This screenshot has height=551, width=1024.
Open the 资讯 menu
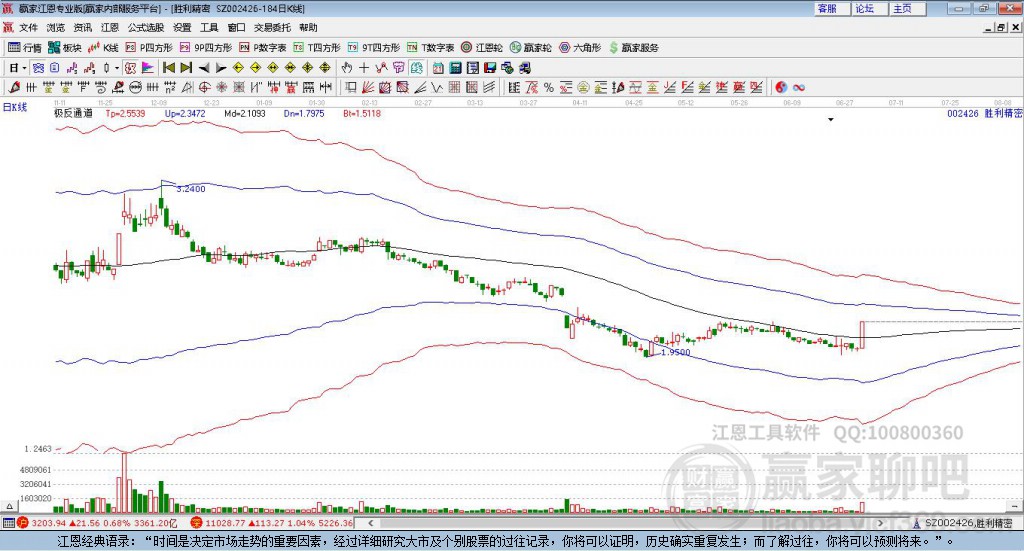pyautogui.click(x=83, y=27)
